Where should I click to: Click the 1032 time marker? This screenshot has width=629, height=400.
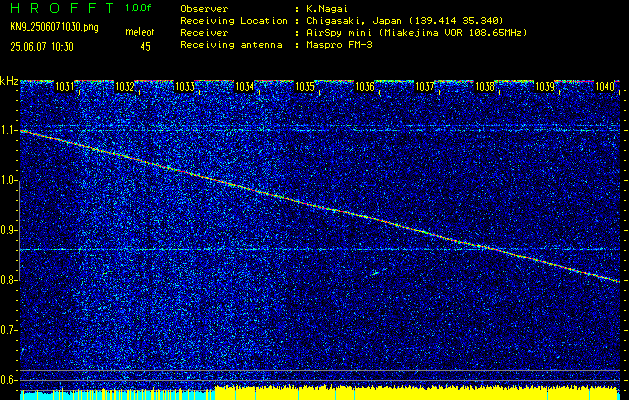click(x=124, y=87)
